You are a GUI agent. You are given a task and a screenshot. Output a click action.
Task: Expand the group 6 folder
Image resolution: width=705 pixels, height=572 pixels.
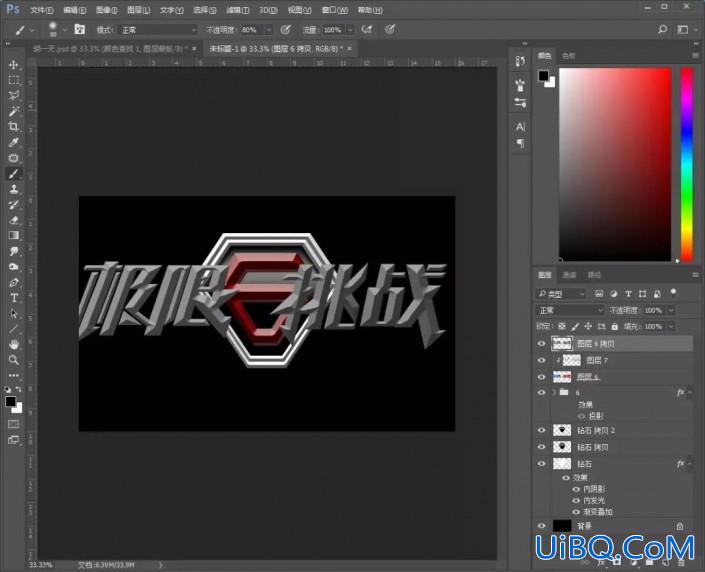coord(554,393)
